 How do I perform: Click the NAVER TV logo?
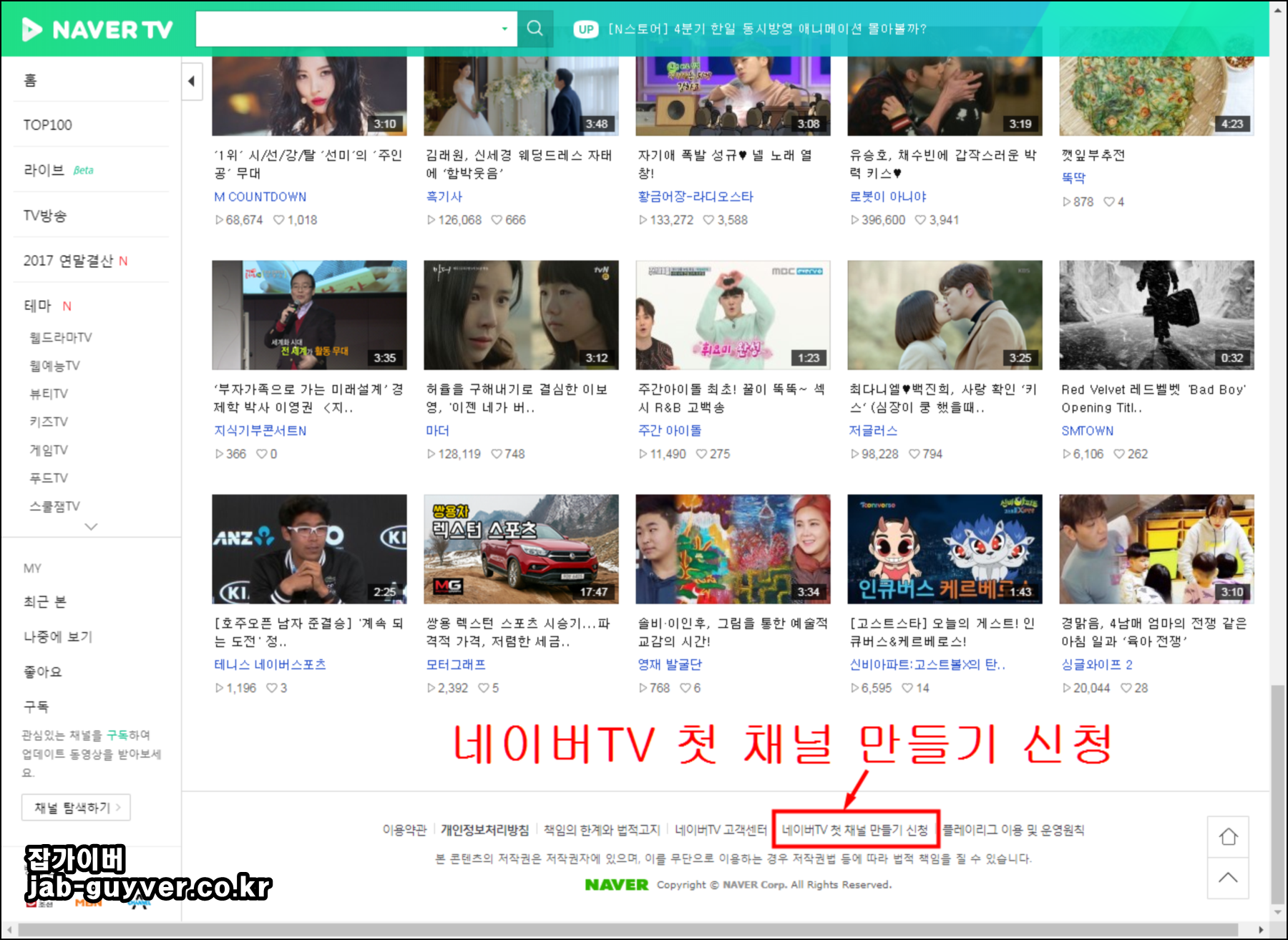pyautogui.click(x=98, y=29)
